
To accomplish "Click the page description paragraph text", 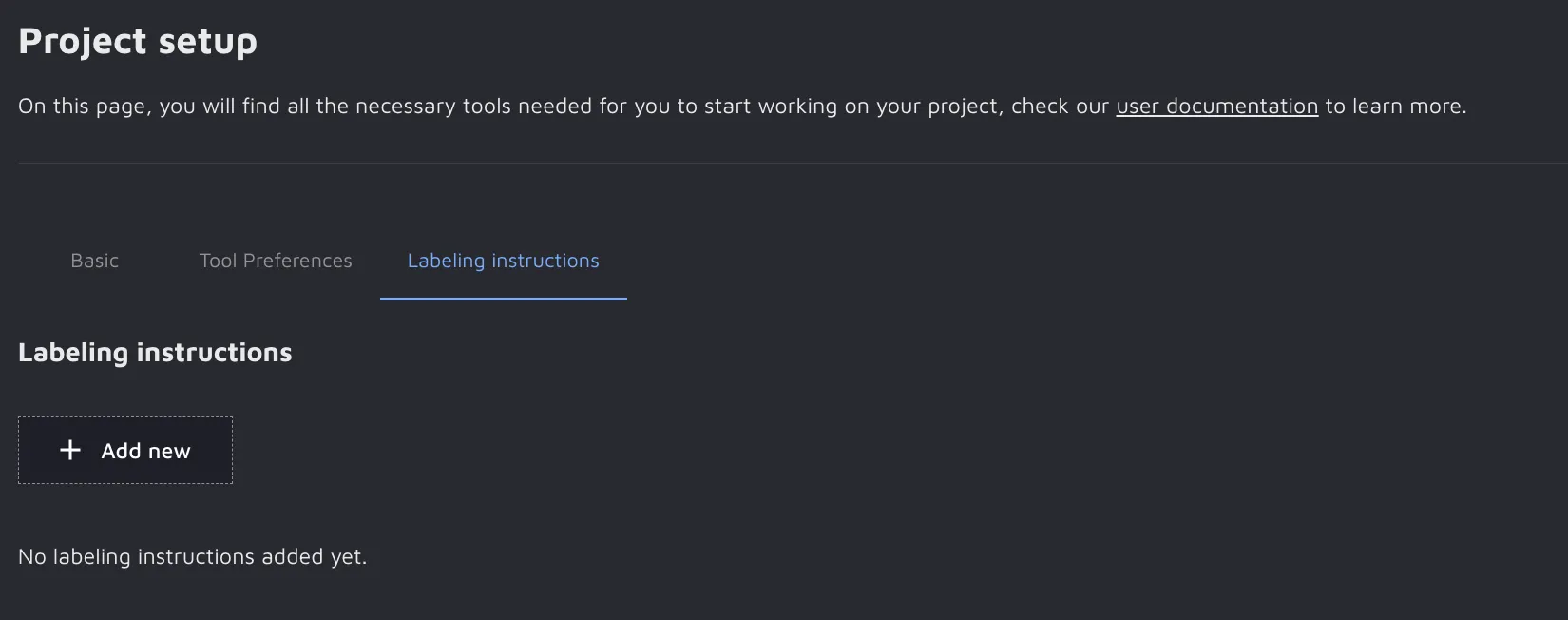I will click(561, 106).
